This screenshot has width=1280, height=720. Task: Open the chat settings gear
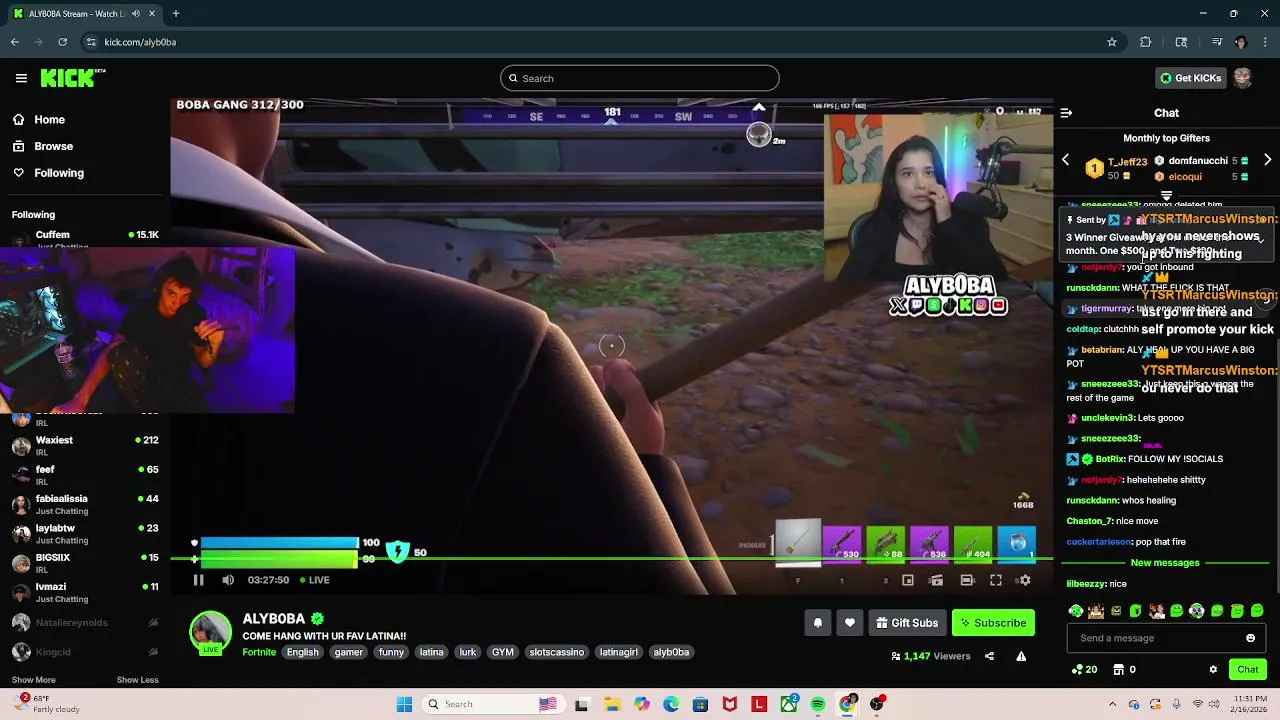point(1213,670)
